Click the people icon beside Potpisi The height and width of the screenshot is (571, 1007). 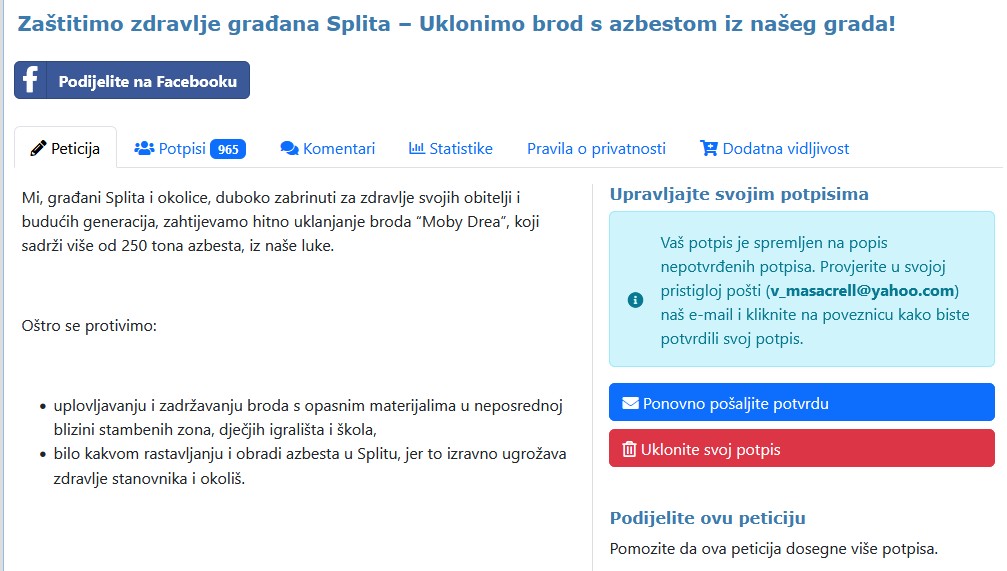[x=144, y=148]
